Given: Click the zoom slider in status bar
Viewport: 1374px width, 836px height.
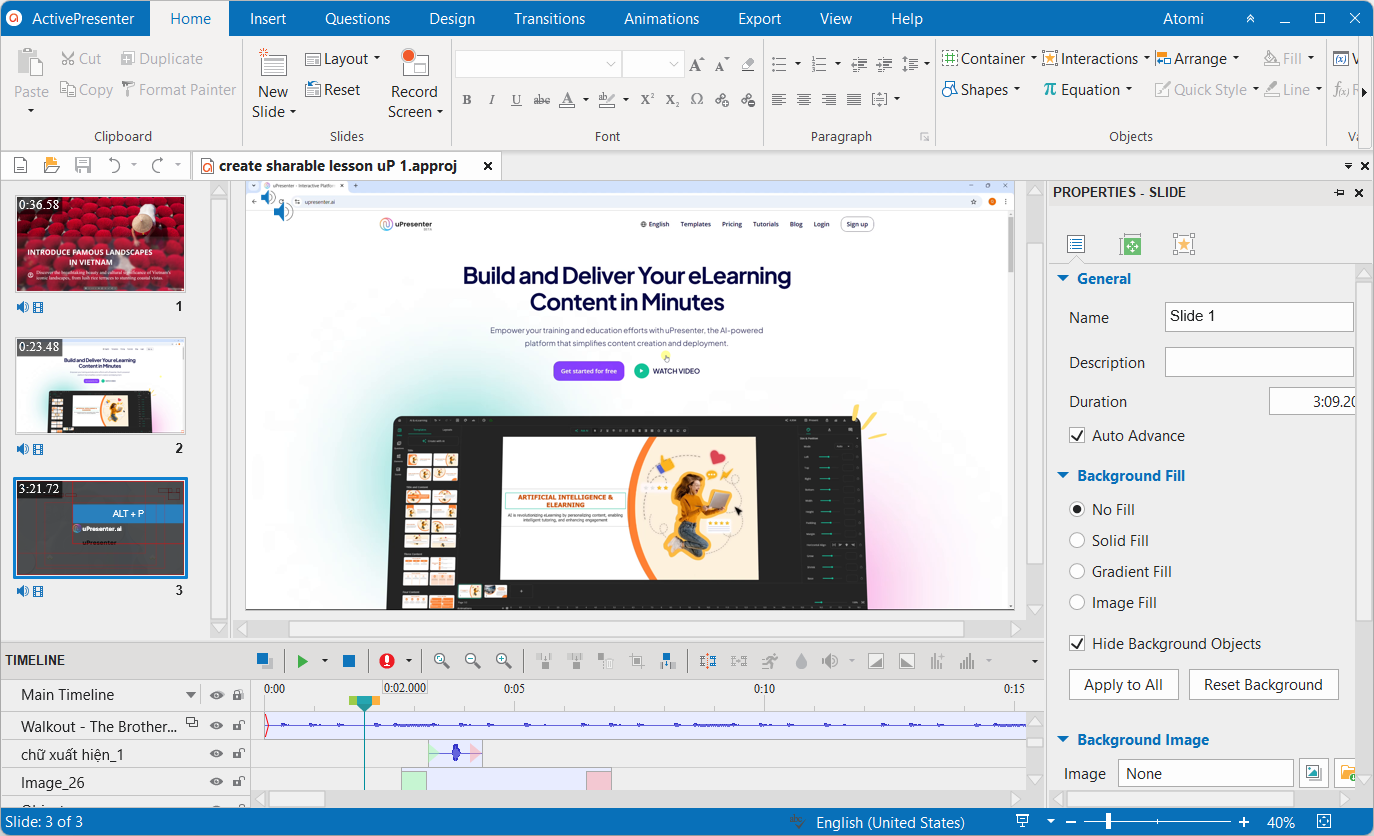Looking at the screenshot, I should coord(1108,822).
